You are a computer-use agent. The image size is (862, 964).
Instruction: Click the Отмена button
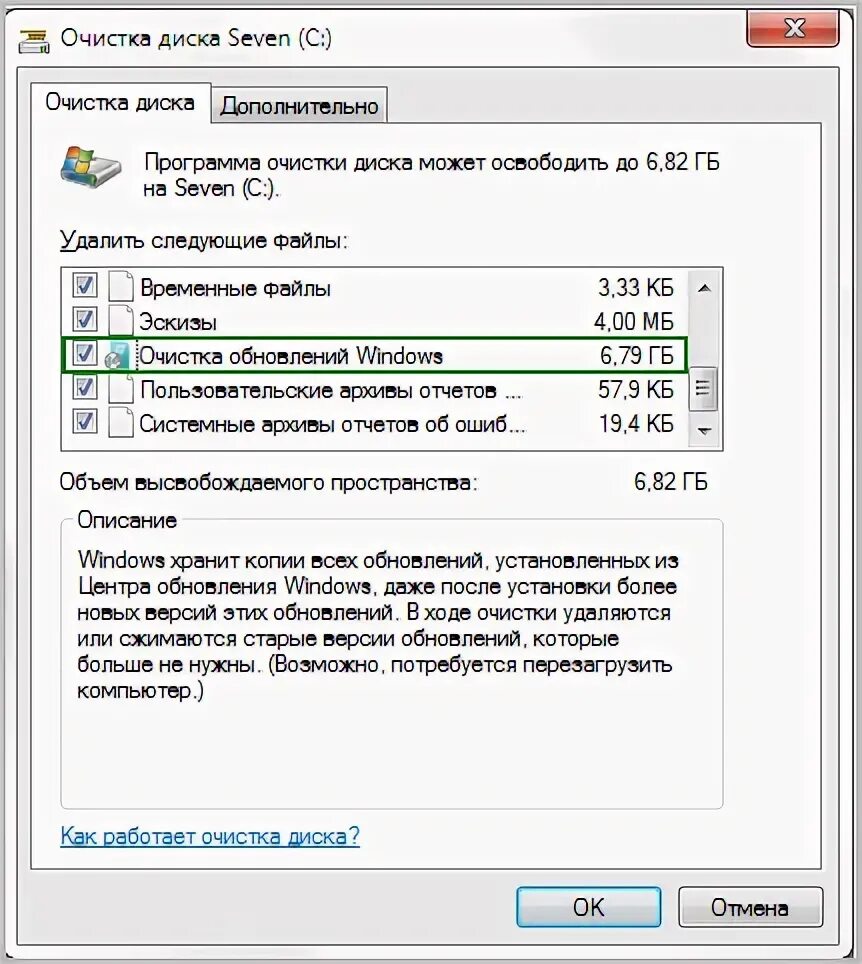click(x=750, y=907)
